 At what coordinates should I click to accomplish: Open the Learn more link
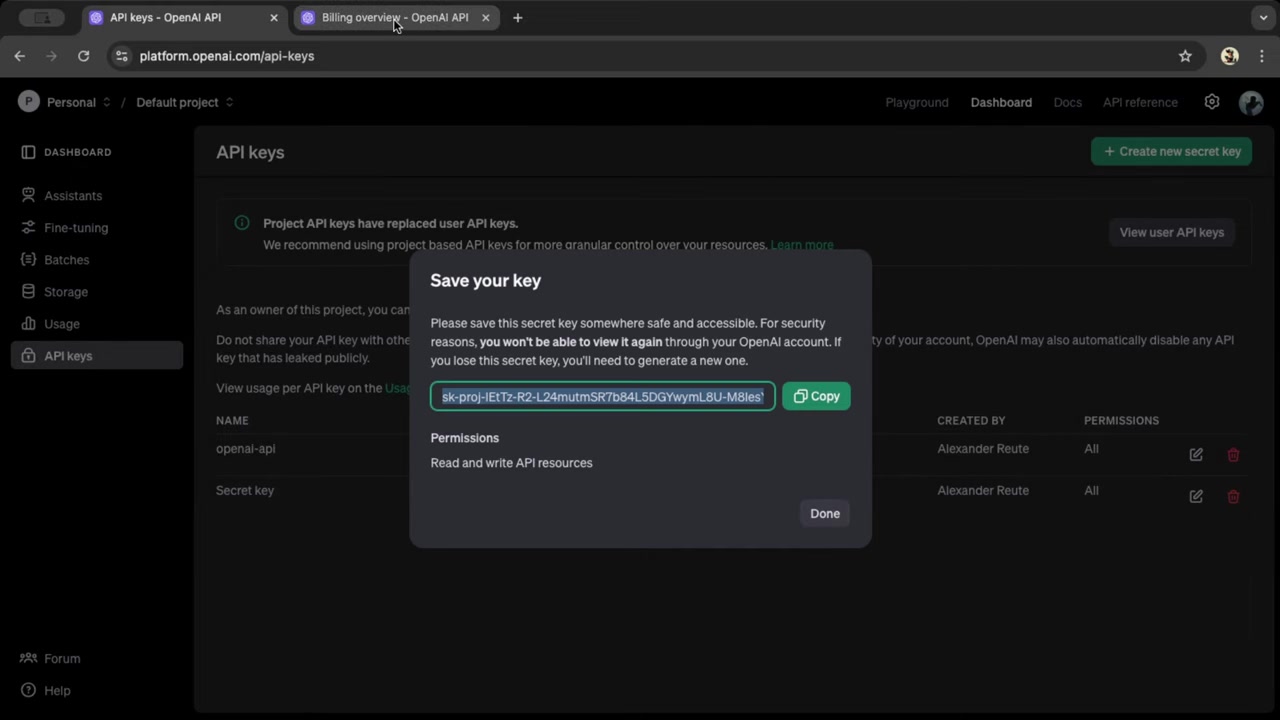coord(801,245)
